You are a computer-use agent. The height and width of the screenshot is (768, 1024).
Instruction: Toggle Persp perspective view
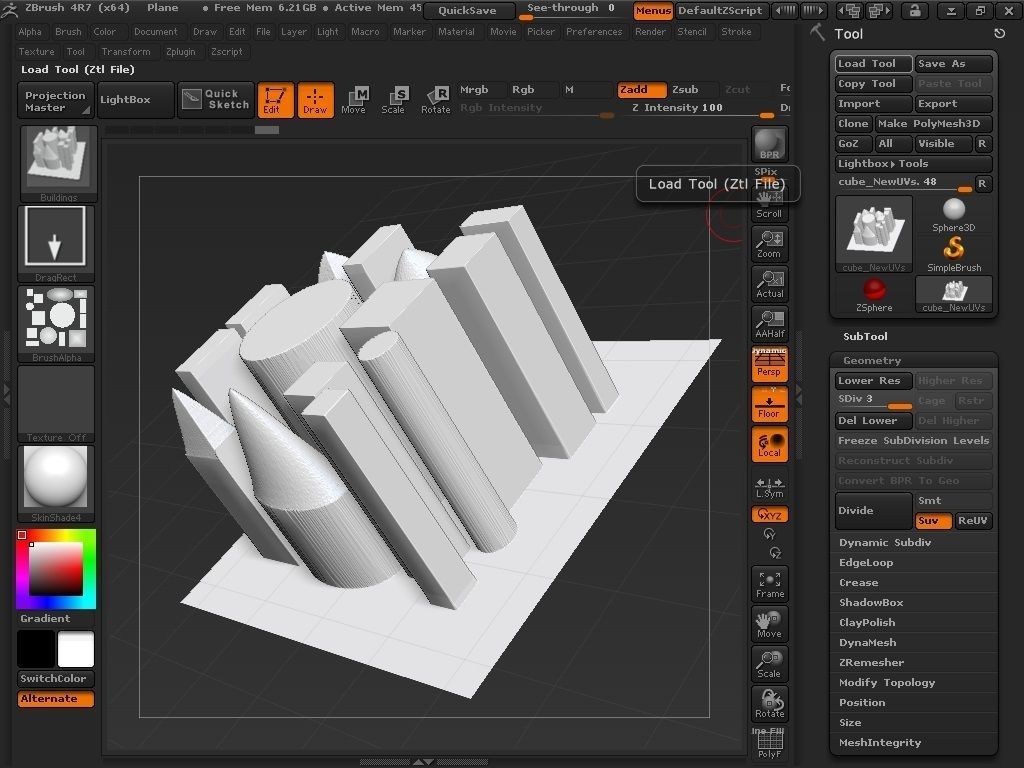[769, 363]
